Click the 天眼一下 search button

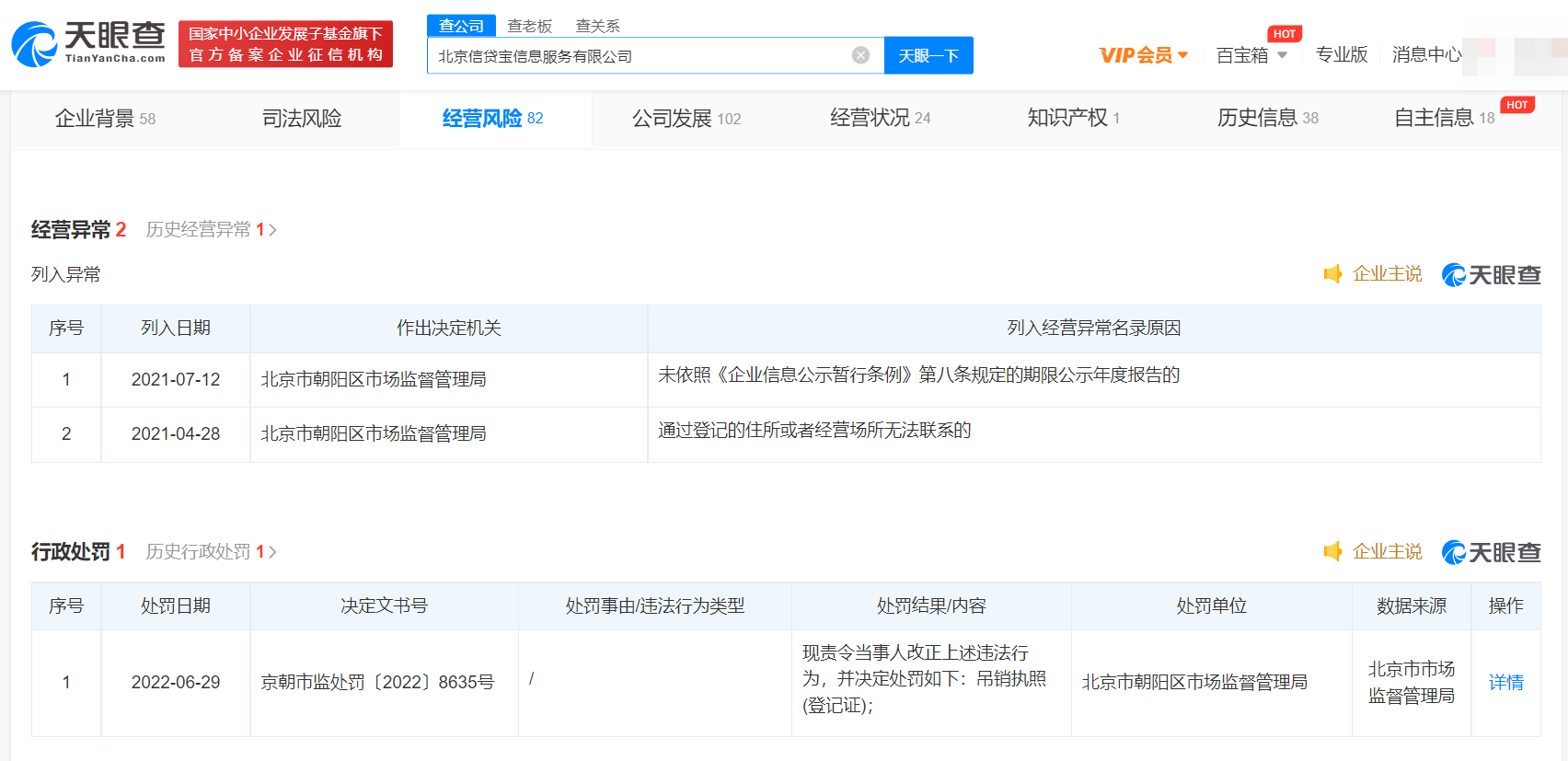(x=928, y=55)
